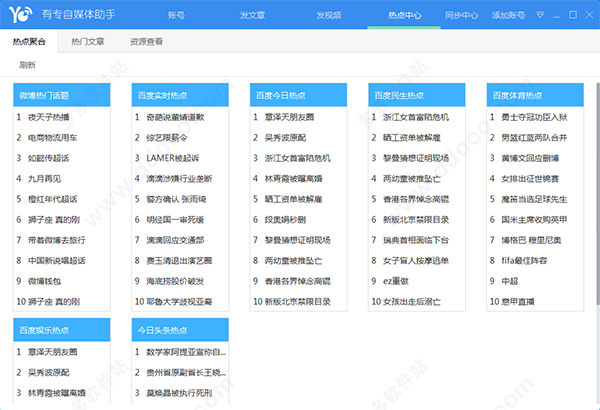Click 浙江女首富陷危机 in 百度民生热点
This screenshot has height=410, width=600.
[x=416, y=117]
